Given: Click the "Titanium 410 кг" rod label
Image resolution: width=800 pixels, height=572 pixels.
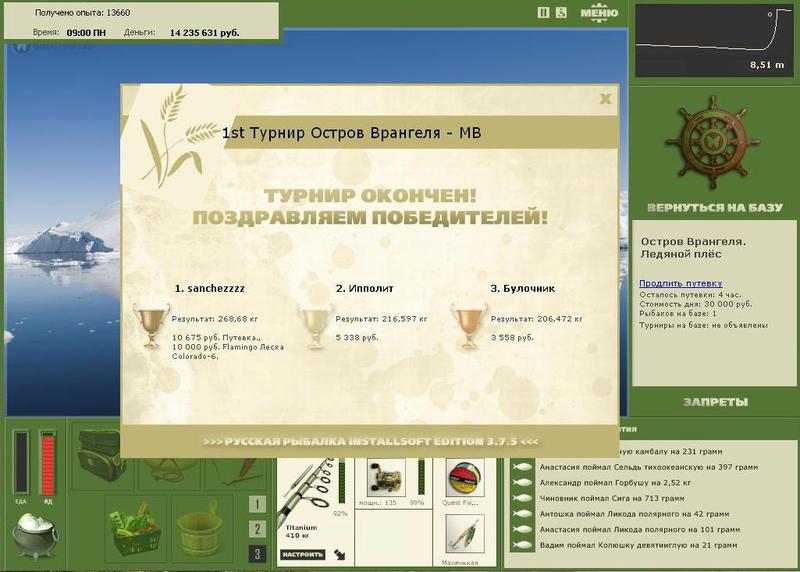Looking at the screenshot, I should coord(301,532).
